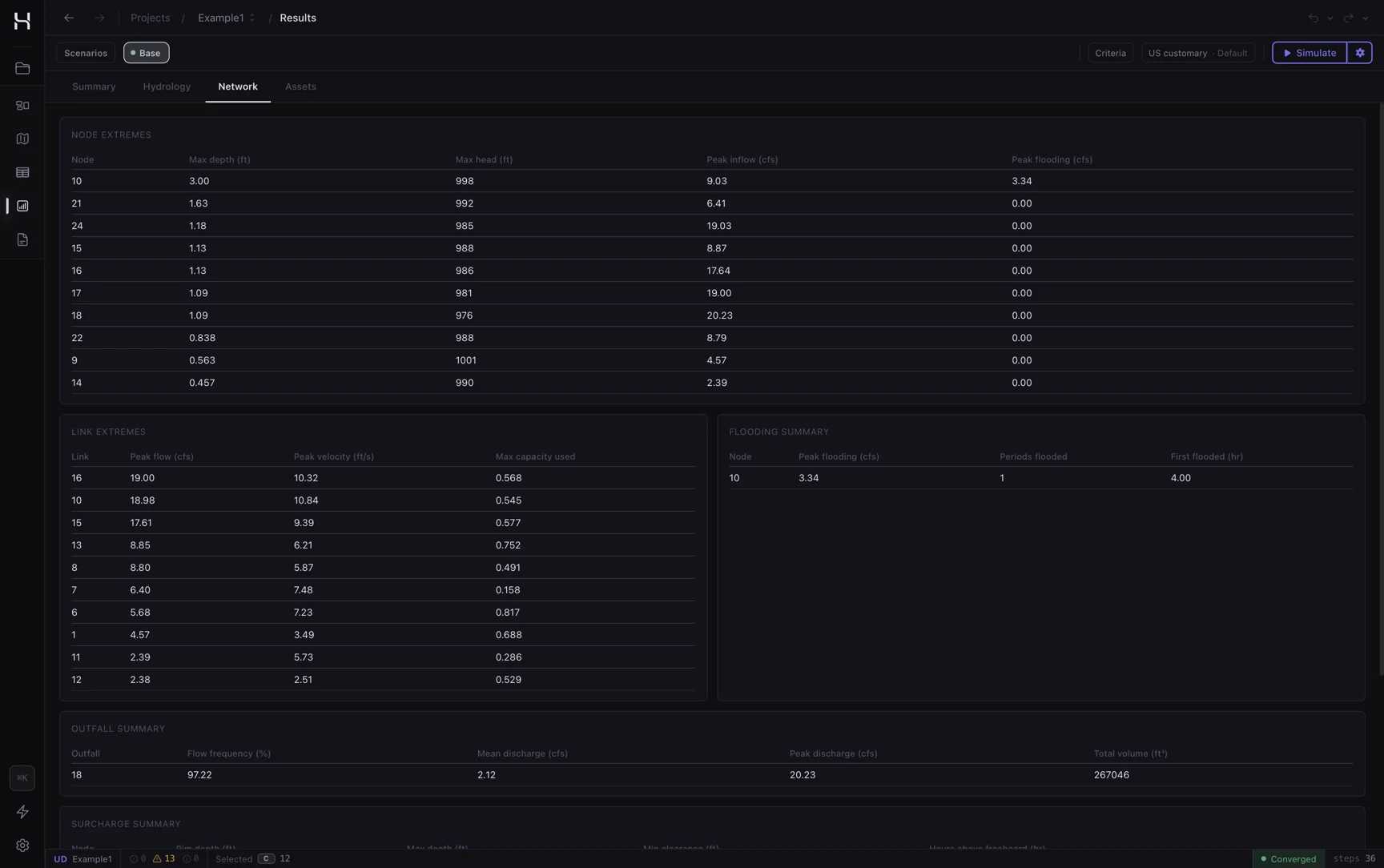Click the warnings count 13 in status bar
Screen dimensions: 1384x868
click(164, 858)
